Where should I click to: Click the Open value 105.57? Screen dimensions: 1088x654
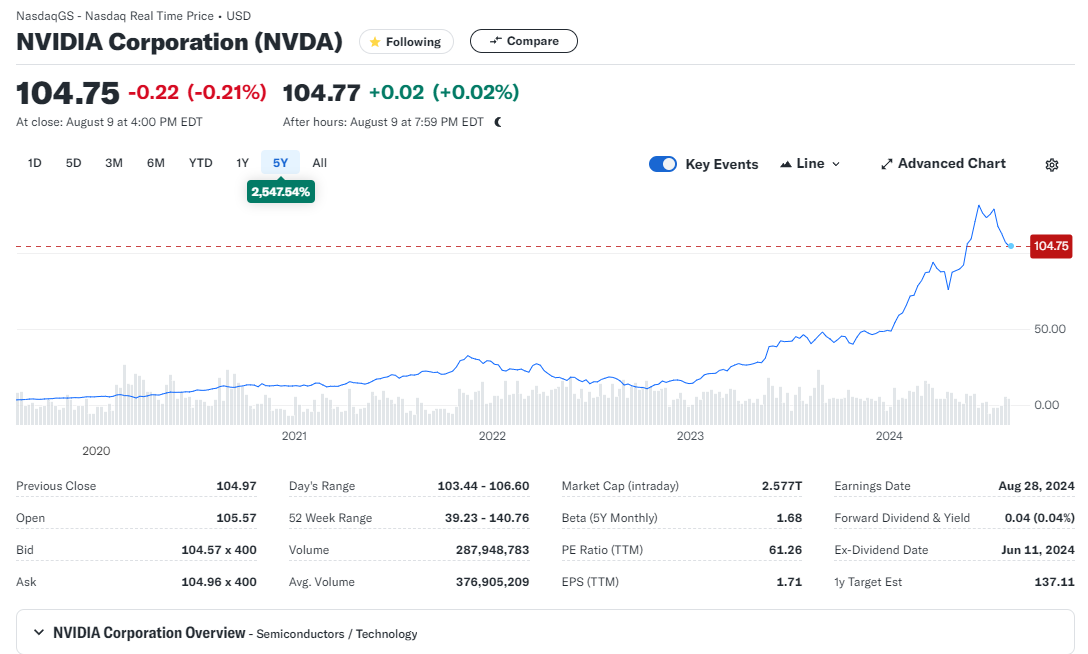(x=237, y=518)
